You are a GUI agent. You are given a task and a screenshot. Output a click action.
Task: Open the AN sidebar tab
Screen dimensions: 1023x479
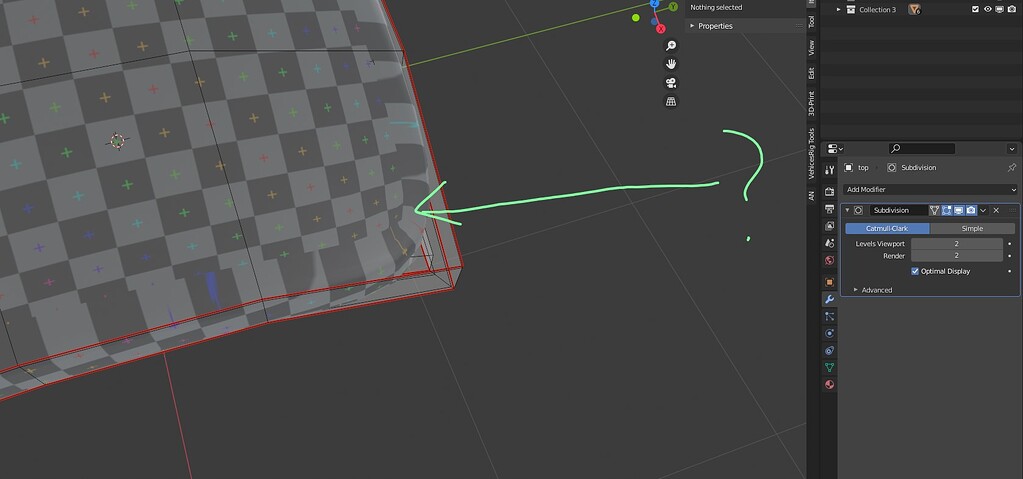click(x=812, y=195)
